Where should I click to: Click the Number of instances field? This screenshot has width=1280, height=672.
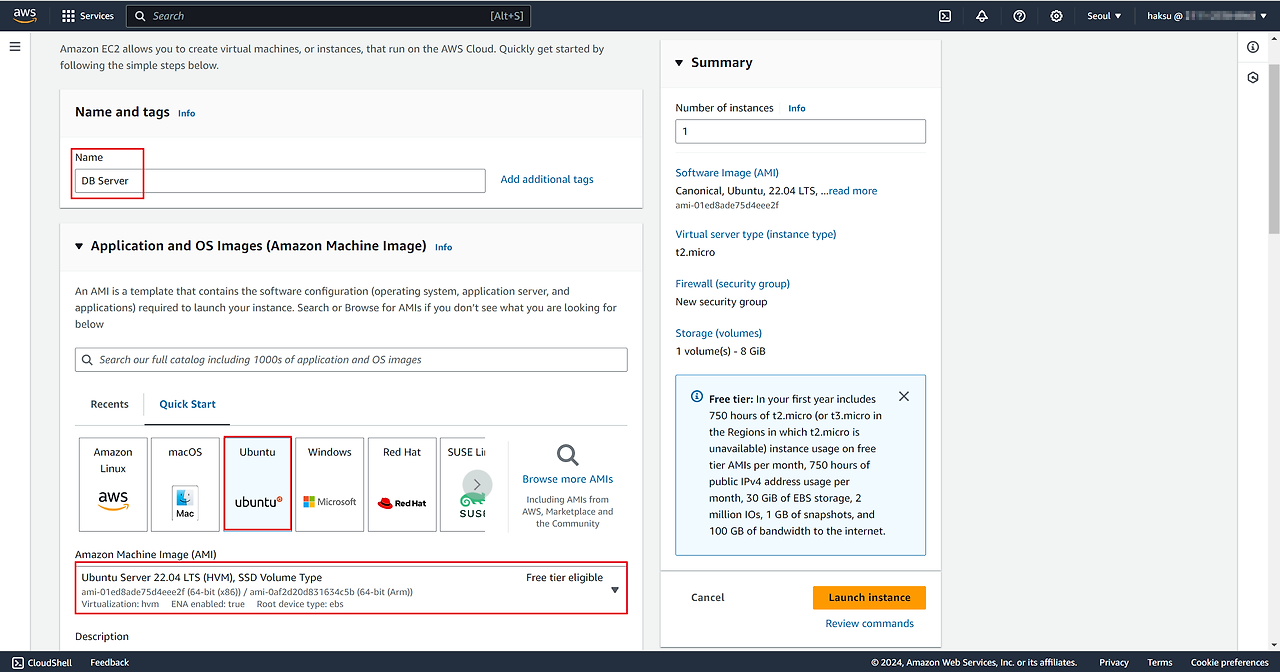[800, 131]
